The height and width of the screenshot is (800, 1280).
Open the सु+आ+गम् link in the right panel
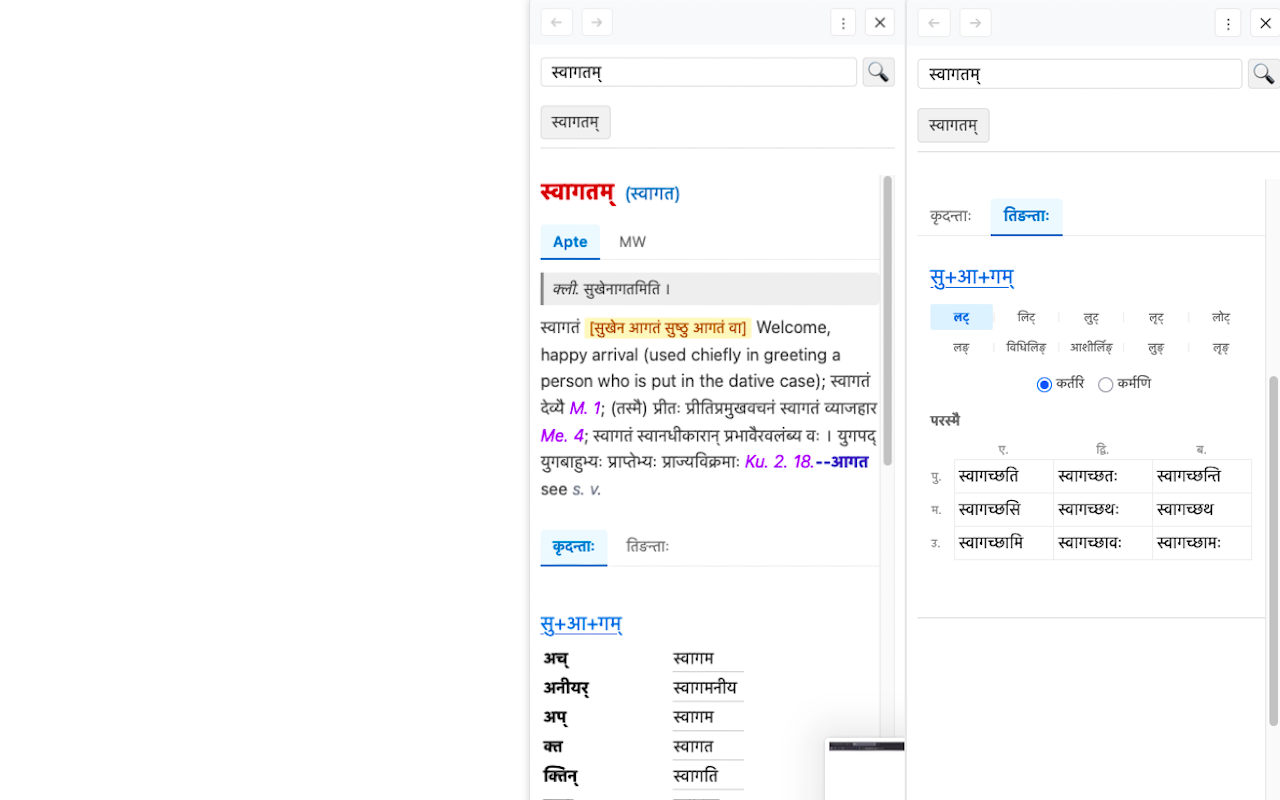click(972, 277)
